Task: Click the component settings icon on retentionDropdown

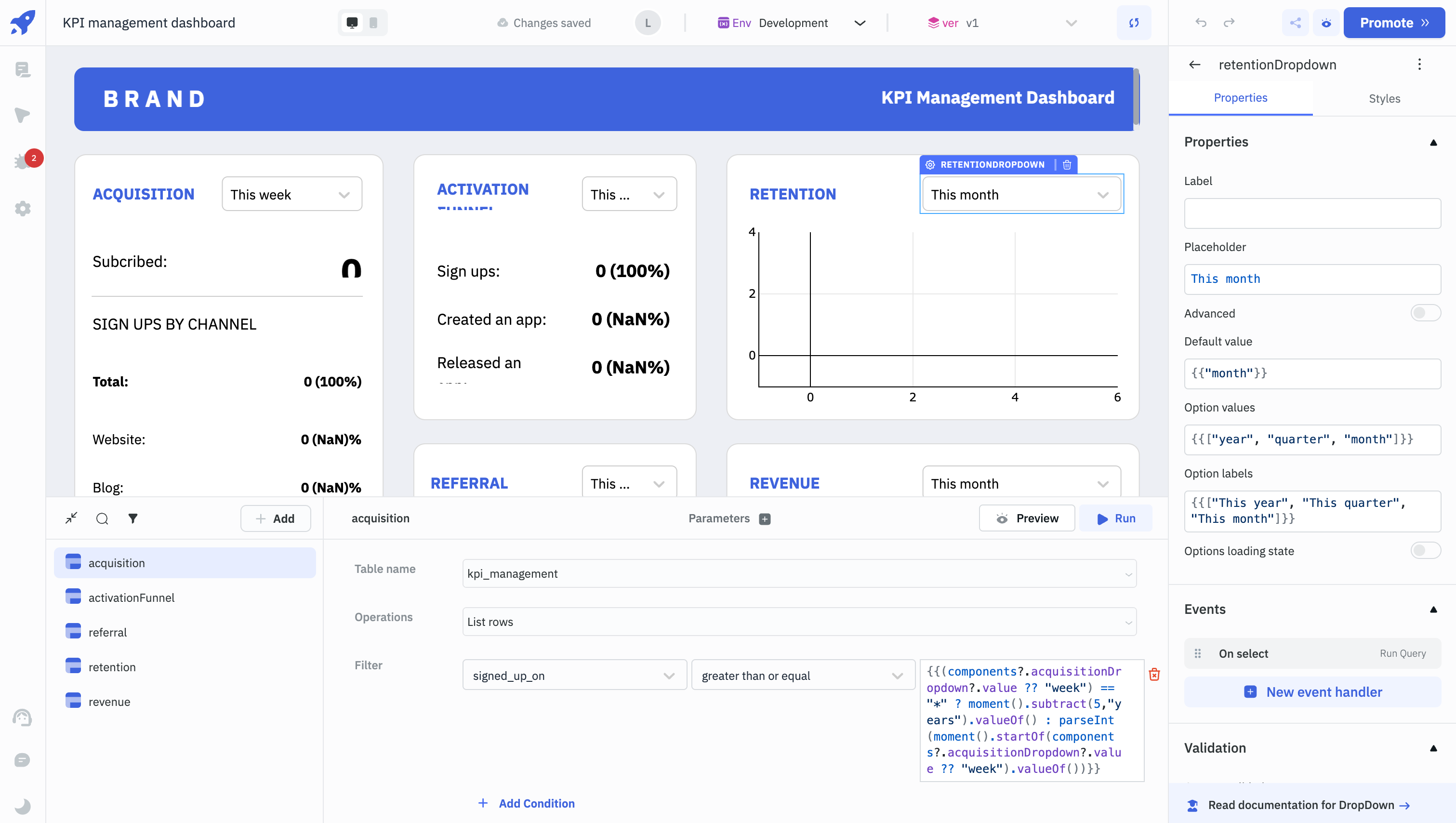Action: tap(930, 164)
